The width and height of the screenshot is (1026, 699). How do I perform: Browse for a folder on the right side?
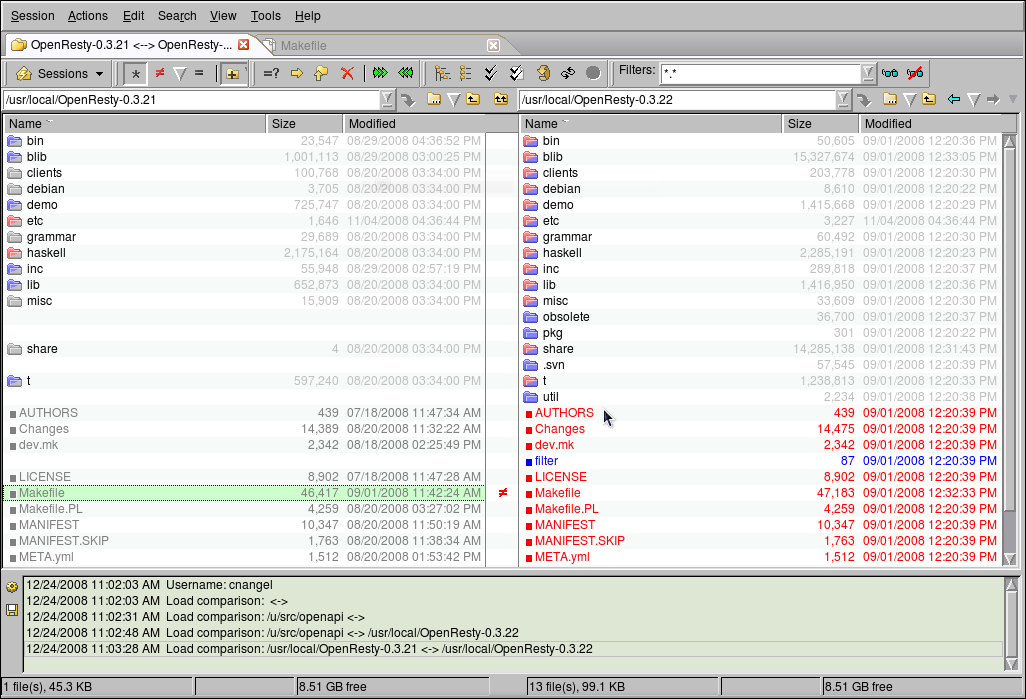click(x=889, y=99)
